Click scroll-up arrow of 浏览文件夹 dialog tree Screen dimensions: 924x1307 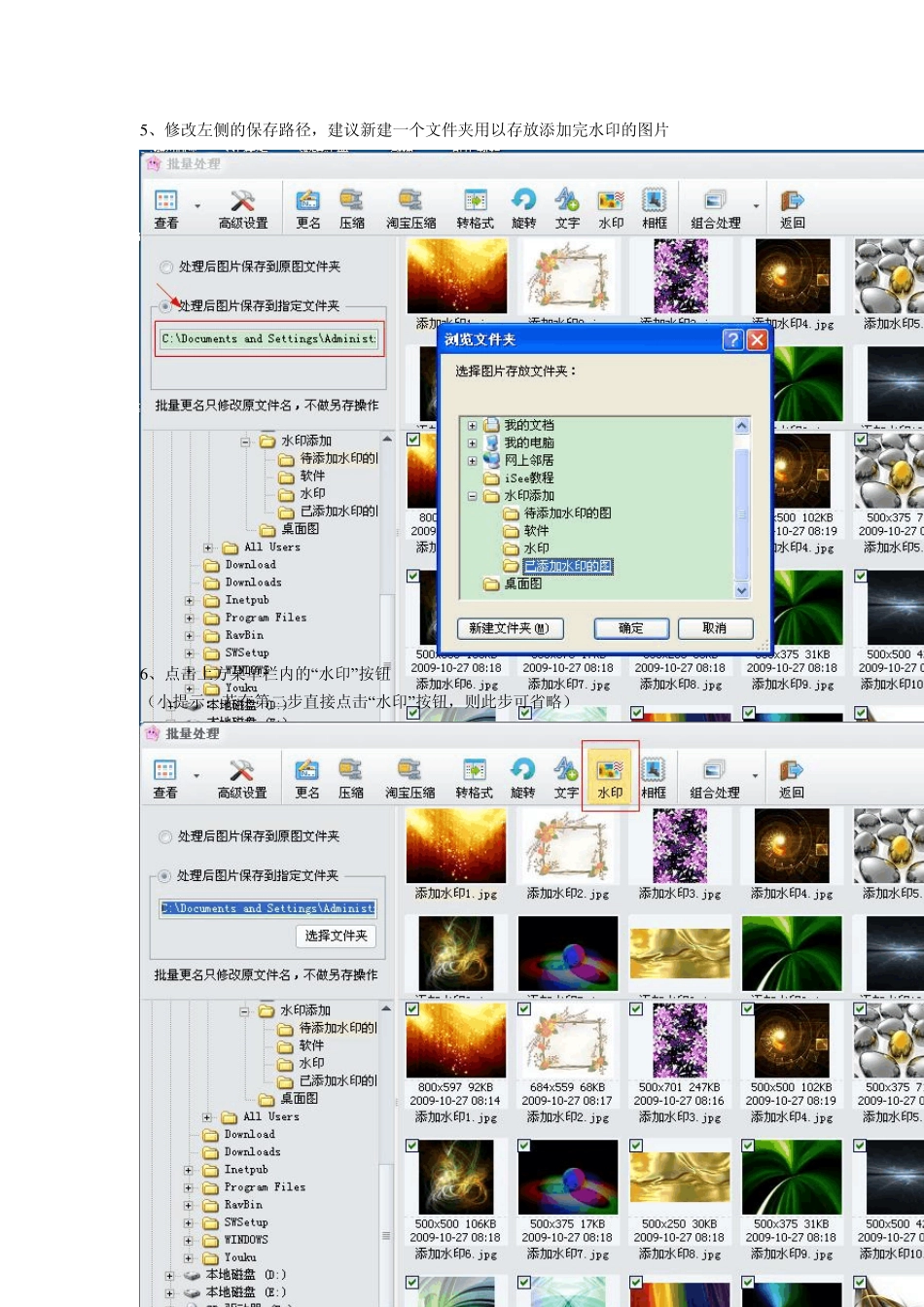click(742, 426)
